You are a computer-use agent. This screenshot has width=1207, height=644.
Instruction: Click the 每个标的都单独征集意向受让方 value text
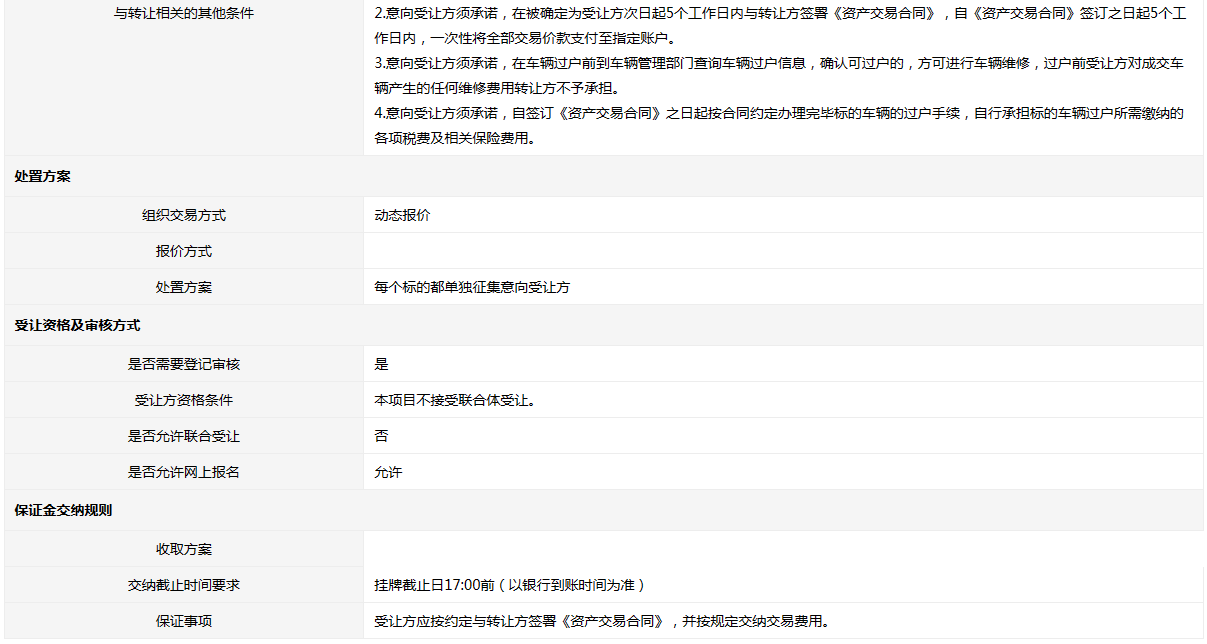tap(472, 287)
